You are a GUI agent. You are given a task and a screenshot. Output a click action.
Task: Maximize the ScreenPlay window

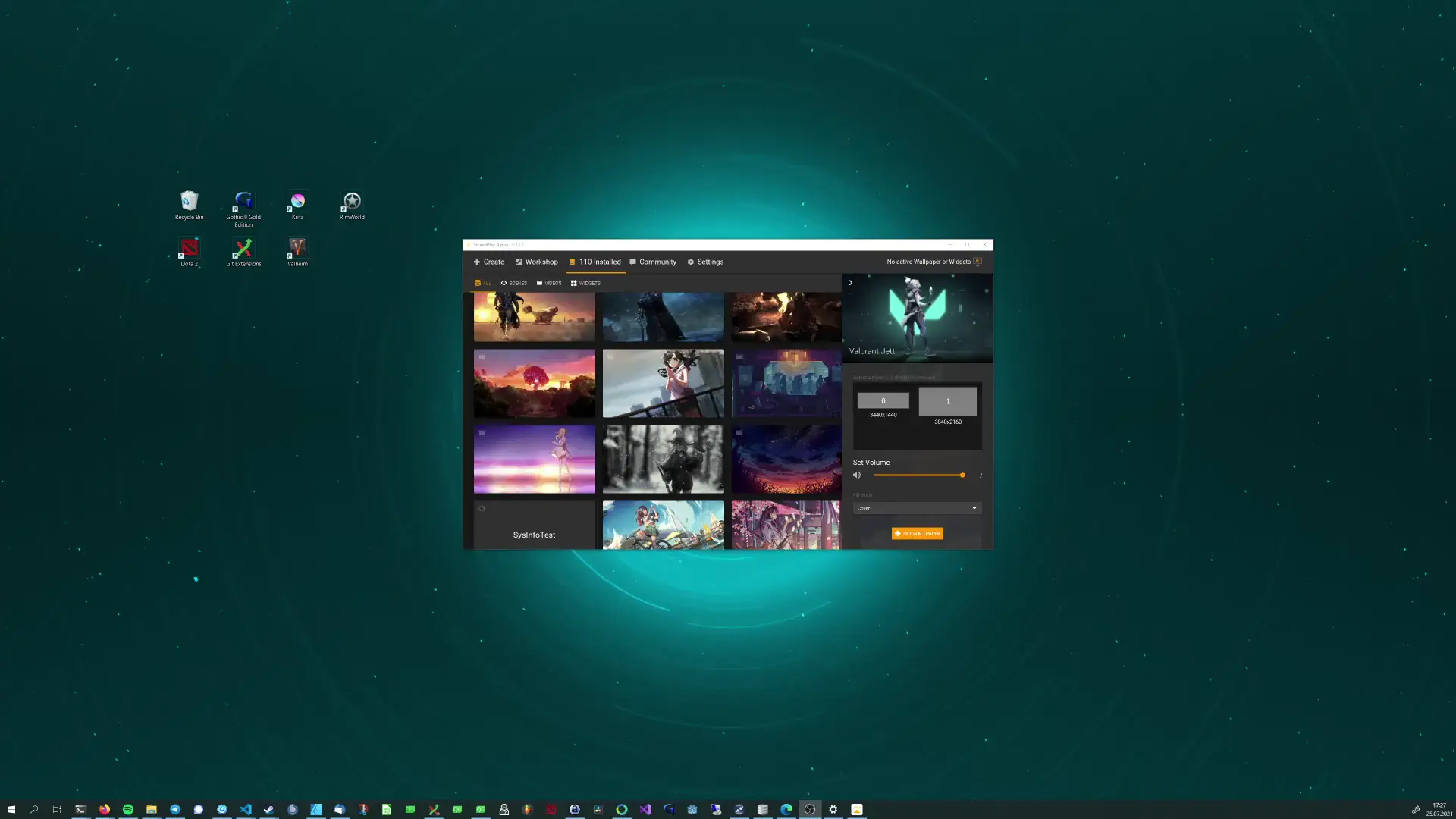click(x=967, y=245)
